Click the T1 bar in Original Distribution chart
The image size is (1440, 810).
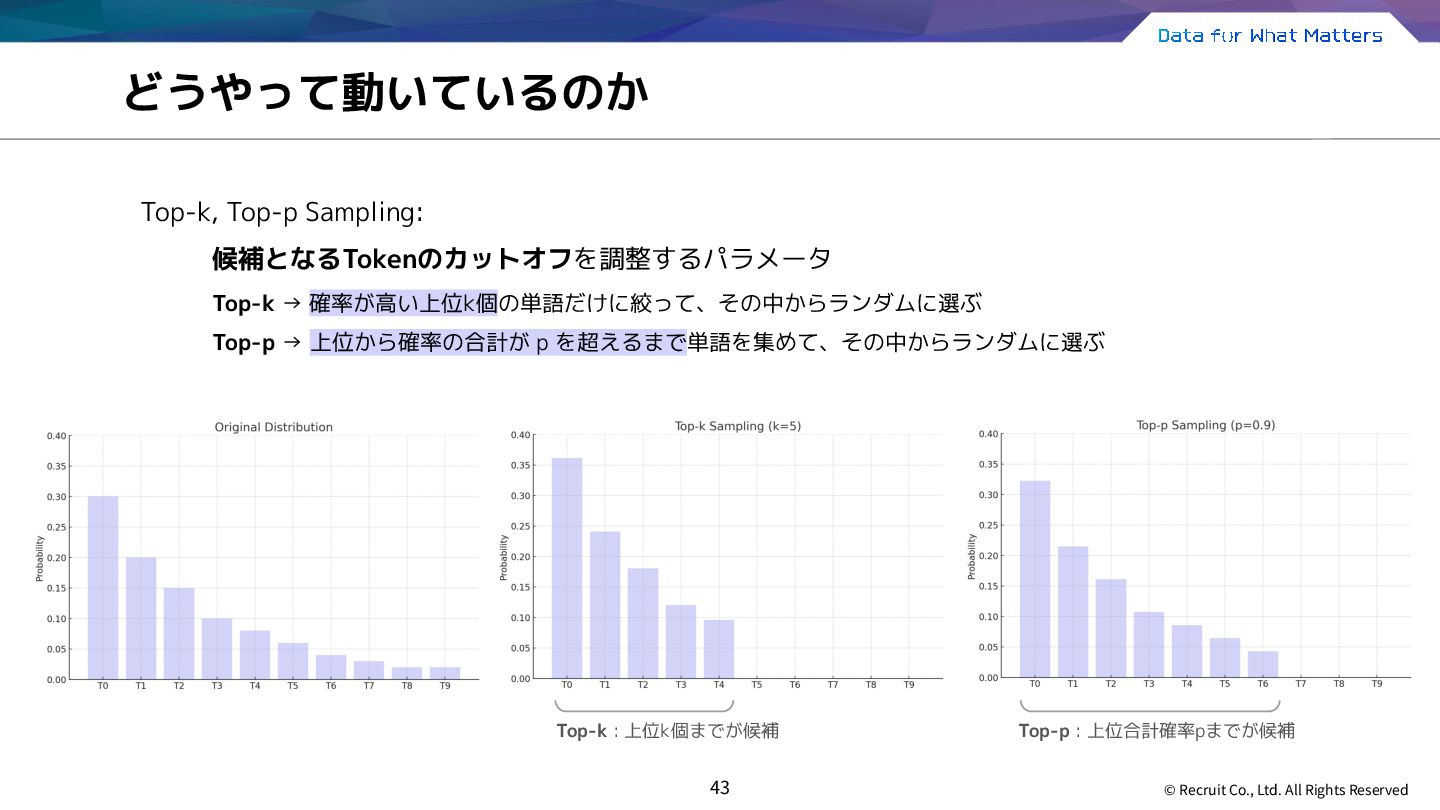pyautogui.click(x=141, y=618)
